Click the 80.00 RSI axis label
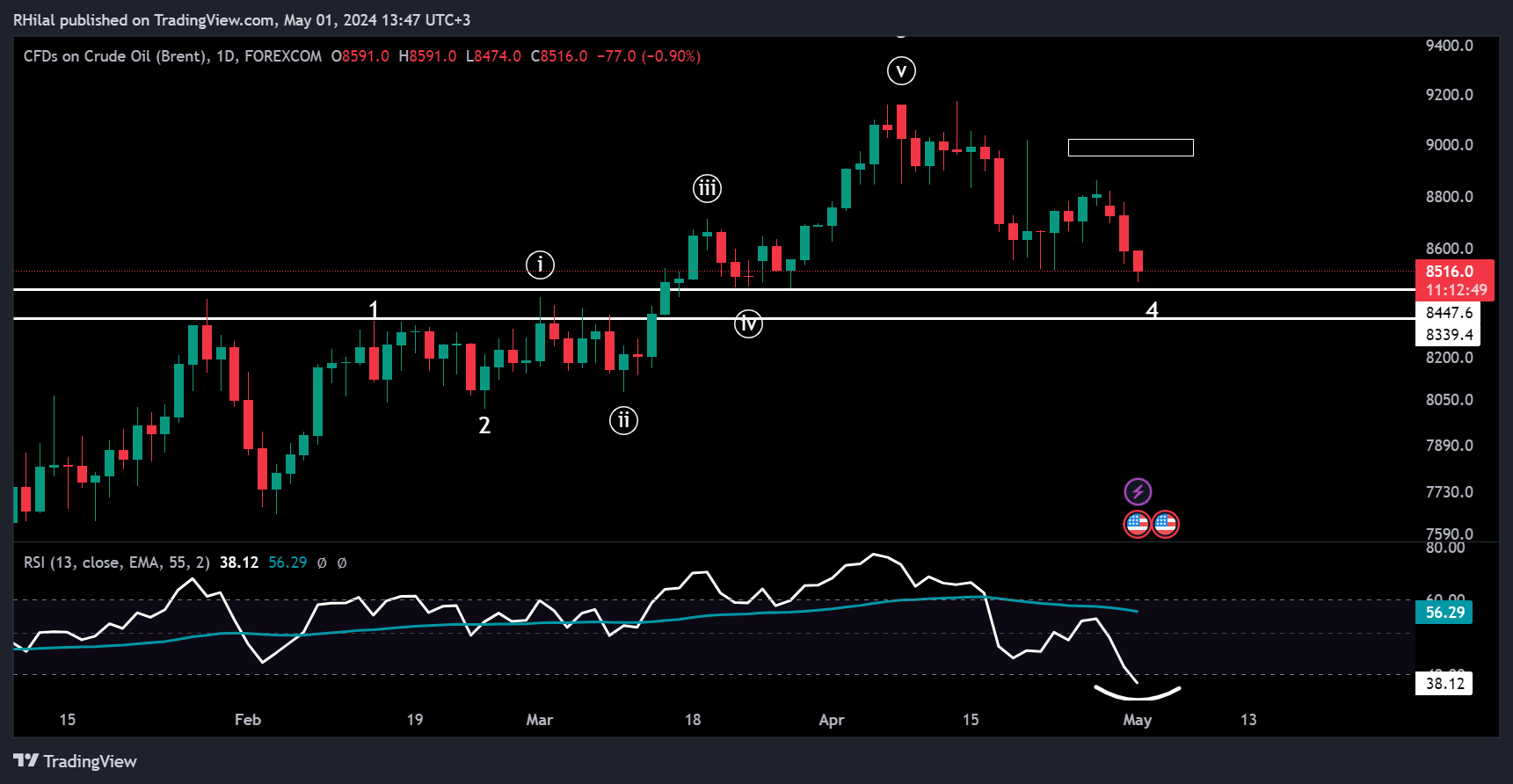The height and width of the screenshot is (784, 1513). coord(1444,548)
